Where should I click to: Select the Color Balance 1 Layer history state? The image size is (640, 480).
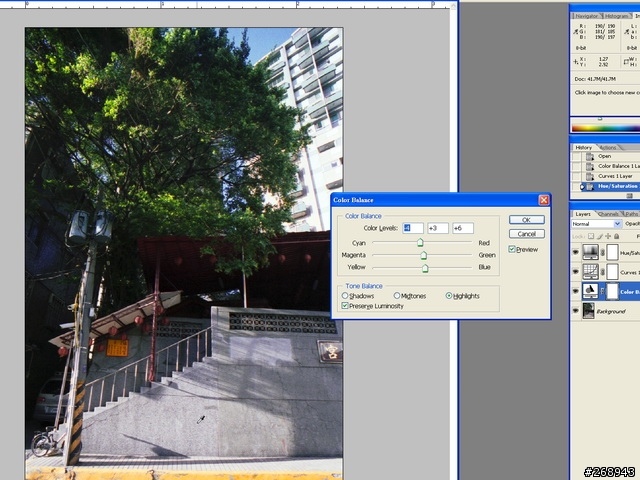coord(612,166)
